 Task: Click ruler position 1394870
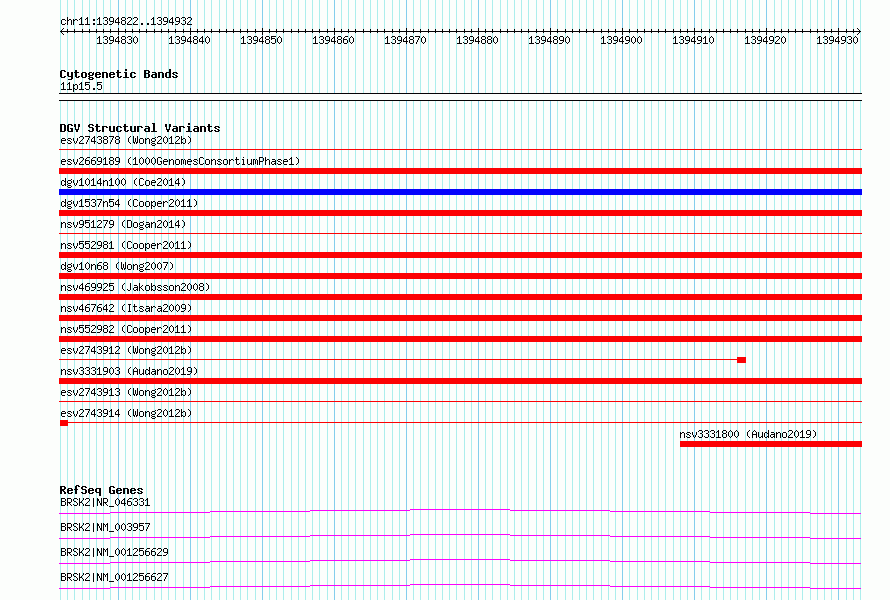point(405,40)
